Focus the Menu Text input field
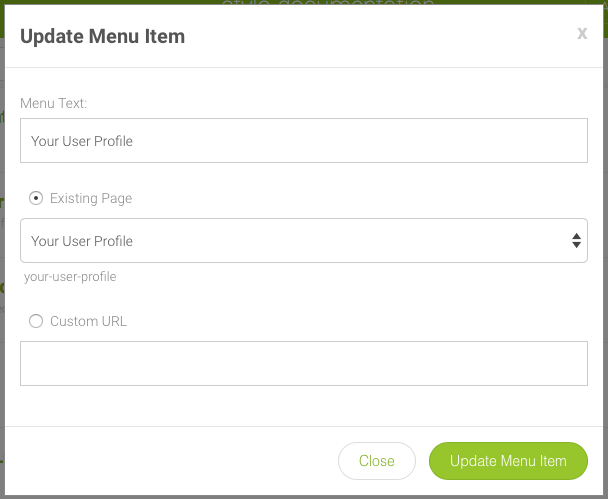This screenshot has width=608, height=499. (303, 141)
